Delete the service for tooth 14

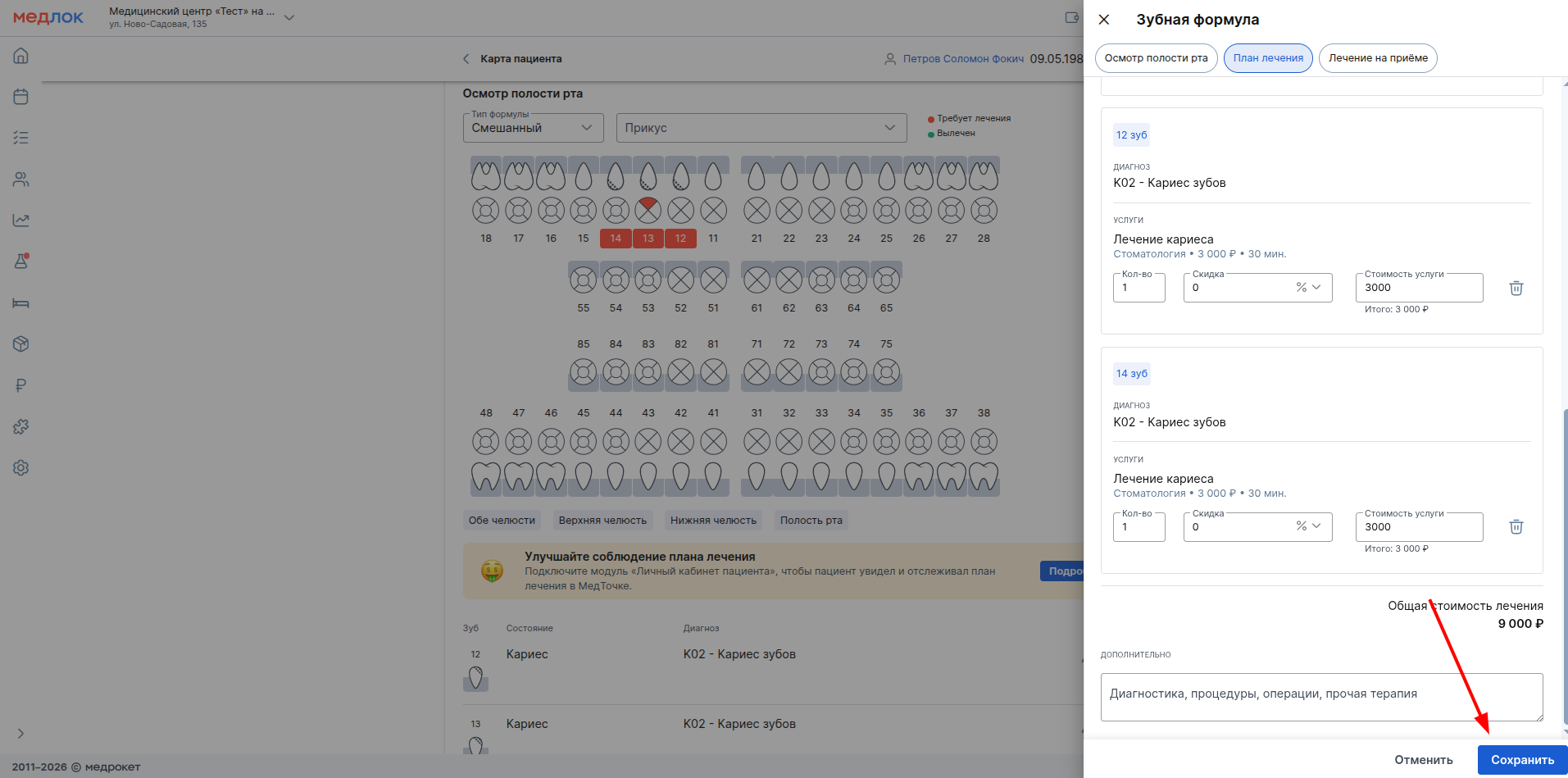point(1516,526)
